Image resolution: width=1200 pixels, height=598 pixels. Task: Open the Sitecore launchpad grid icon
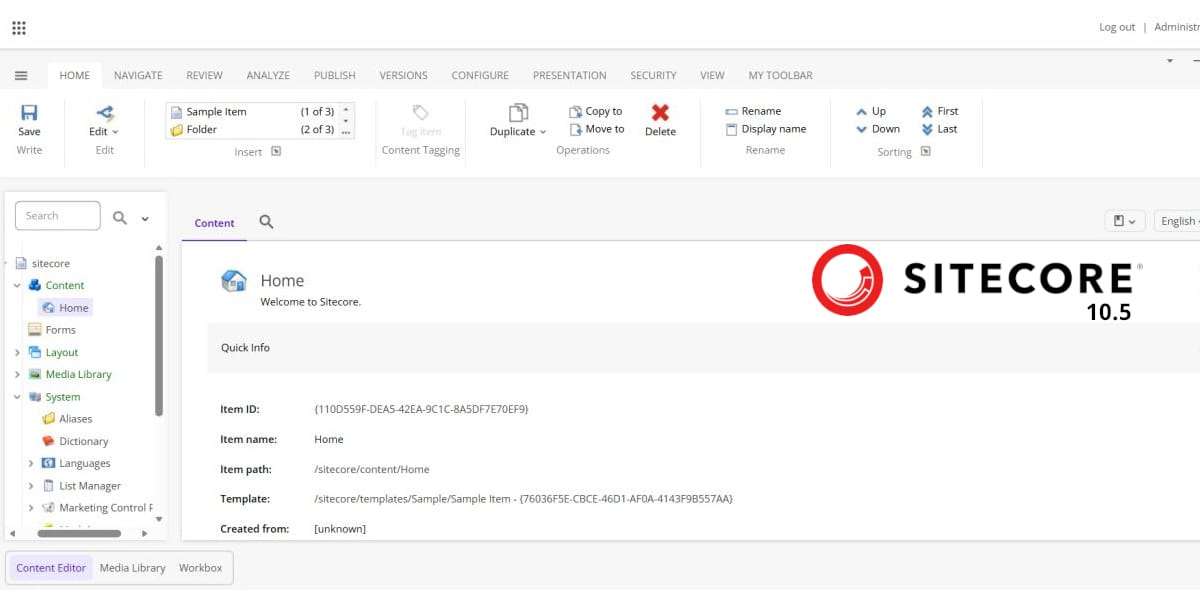pyautogui.click(x=19, y=28)
